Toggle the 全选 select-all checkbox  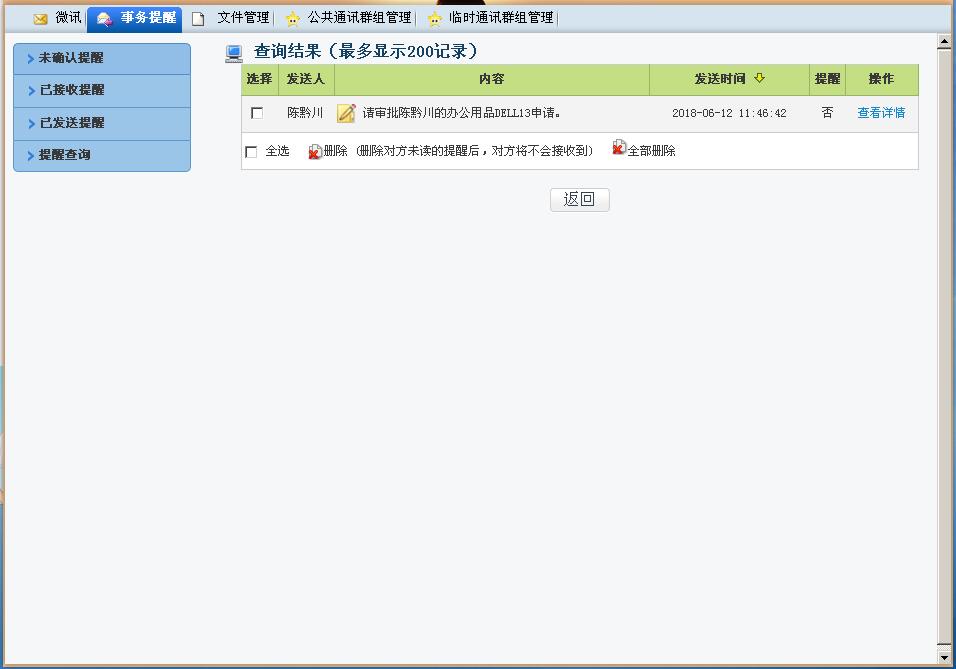point(251,152)
